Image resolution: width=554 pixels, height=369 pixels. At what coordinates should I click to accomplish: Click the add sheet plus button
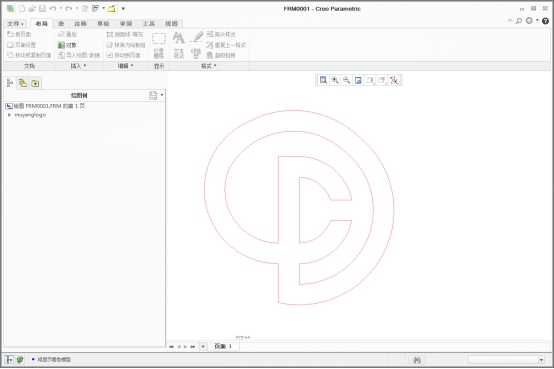[203, 346]
